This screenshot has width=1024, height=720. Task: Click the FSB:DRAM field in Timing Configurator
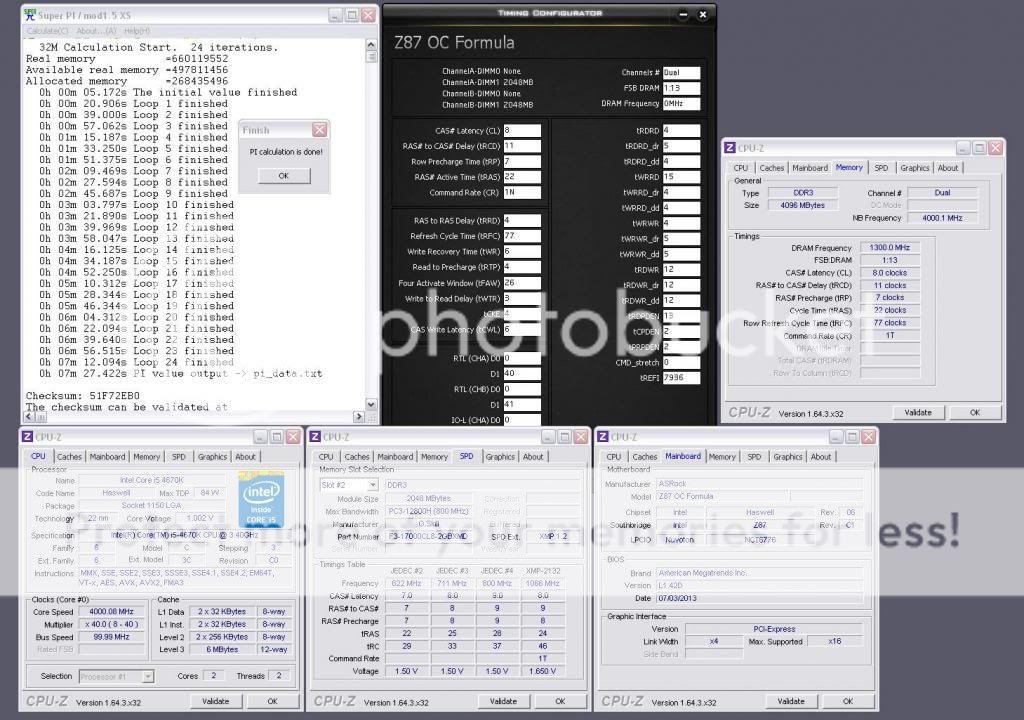[681, 88]
